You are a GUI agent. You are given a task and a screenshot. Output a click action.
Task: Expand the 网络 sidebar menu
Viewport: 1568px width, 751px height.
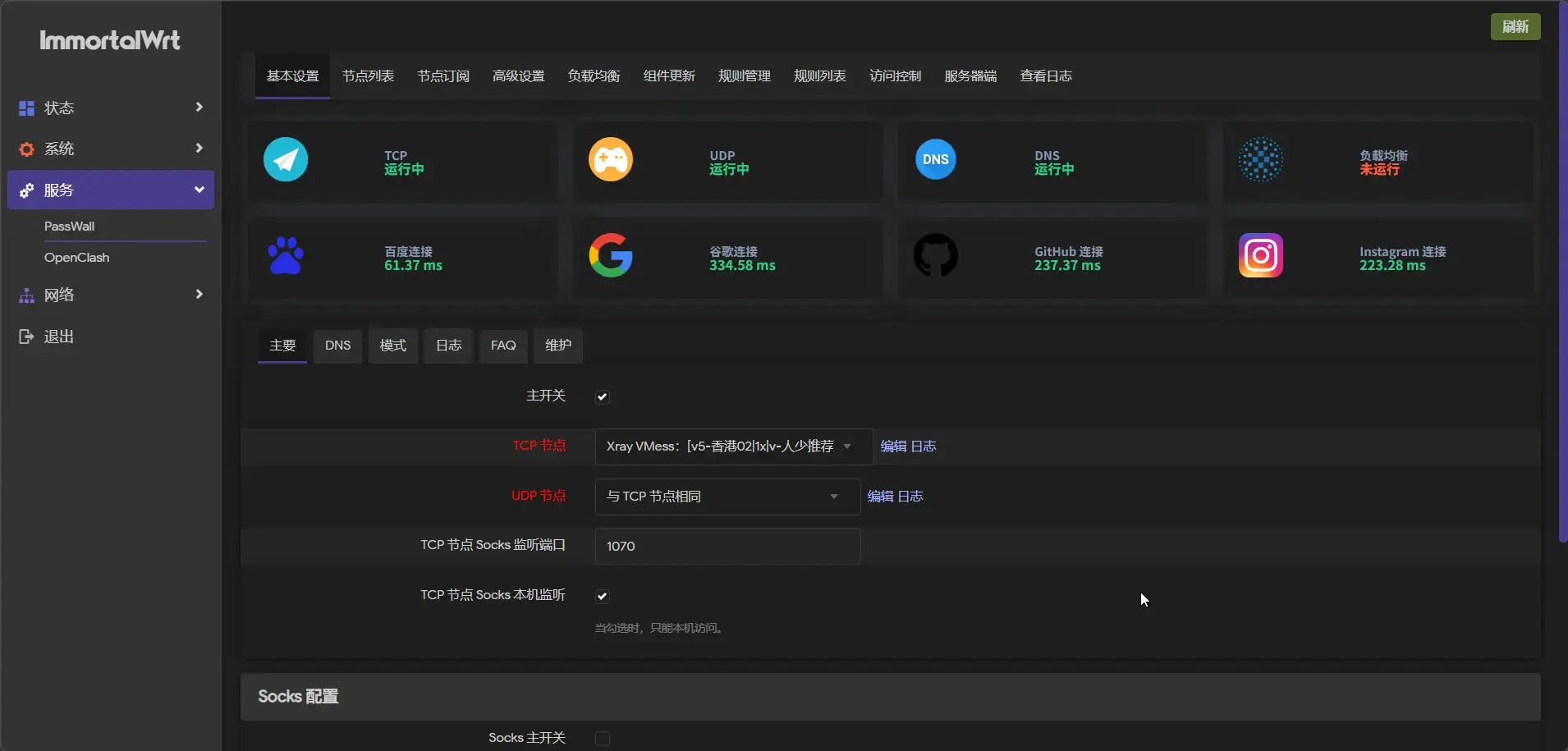pos(111,295)
